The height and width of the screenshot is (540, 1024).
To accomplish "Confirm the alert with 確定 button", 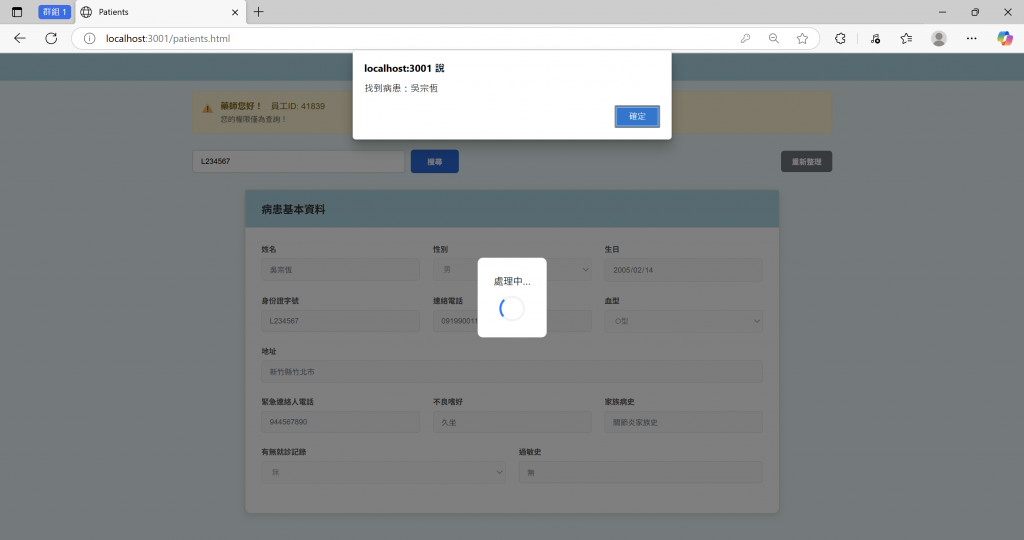I will tap(637, 116).
